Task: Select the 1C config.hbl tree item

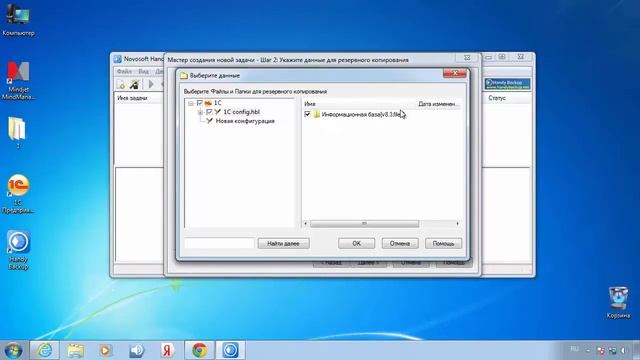Action: pyautogui.click(x=241, y=112)
